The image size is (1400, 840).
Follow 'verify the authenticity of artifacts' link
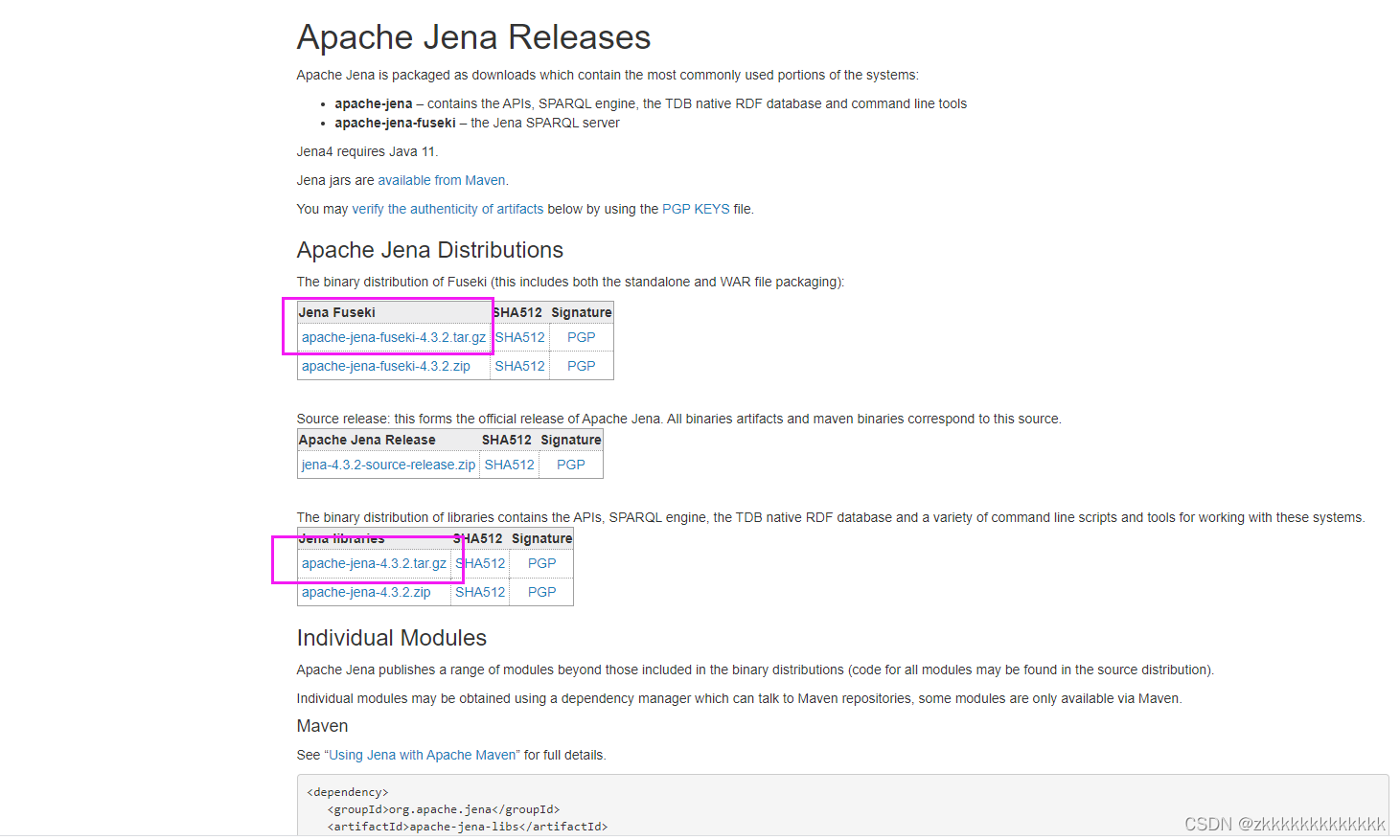click(448, 209)
